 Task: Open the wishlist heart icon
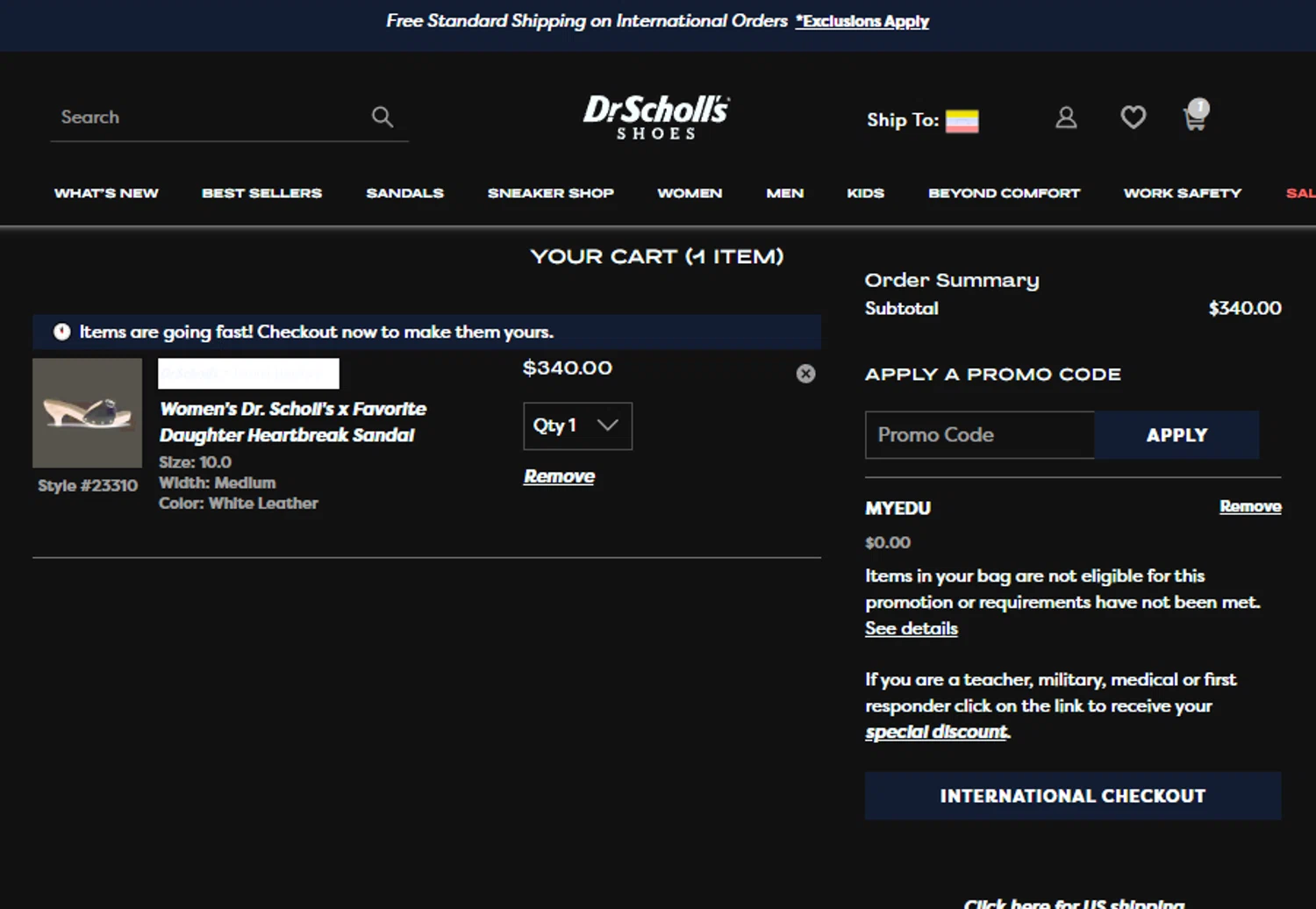pyautogui.click(x=1133, y=117)
